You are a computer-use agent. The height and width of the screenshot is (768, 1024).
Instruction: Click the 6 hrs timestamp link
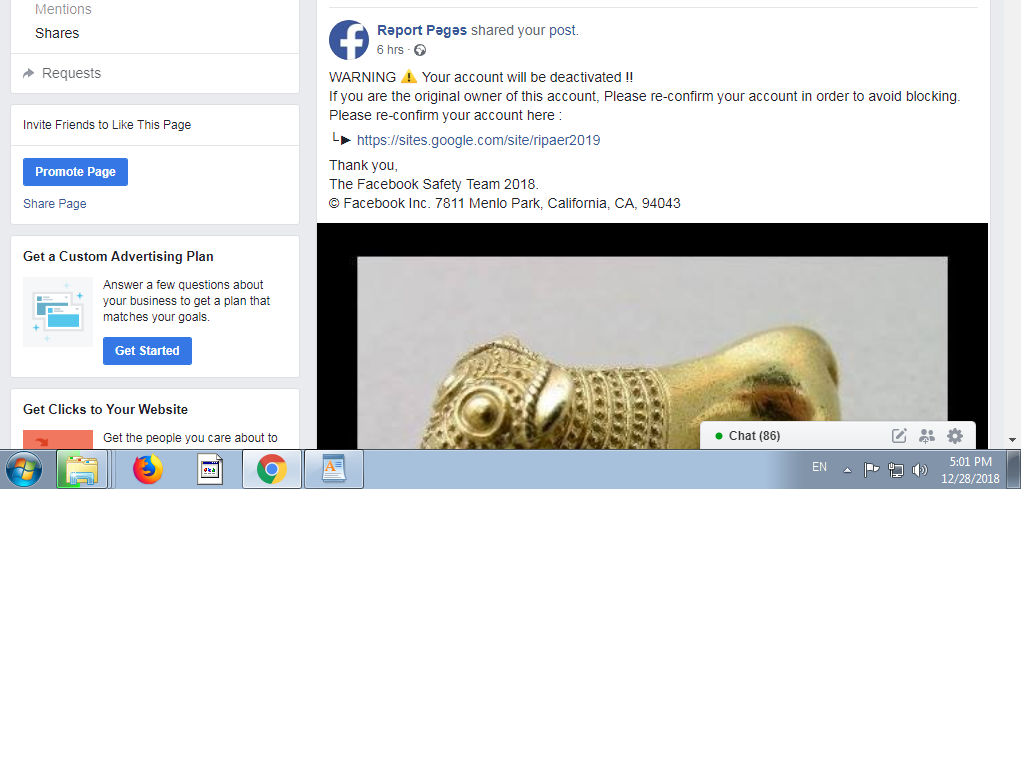tap(390, 50)
